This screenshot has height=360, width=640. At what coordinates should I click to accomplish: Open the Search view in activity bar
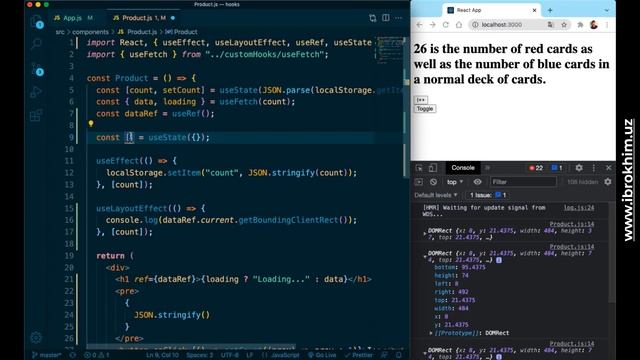pyautogui.click(x=36, y=43)
